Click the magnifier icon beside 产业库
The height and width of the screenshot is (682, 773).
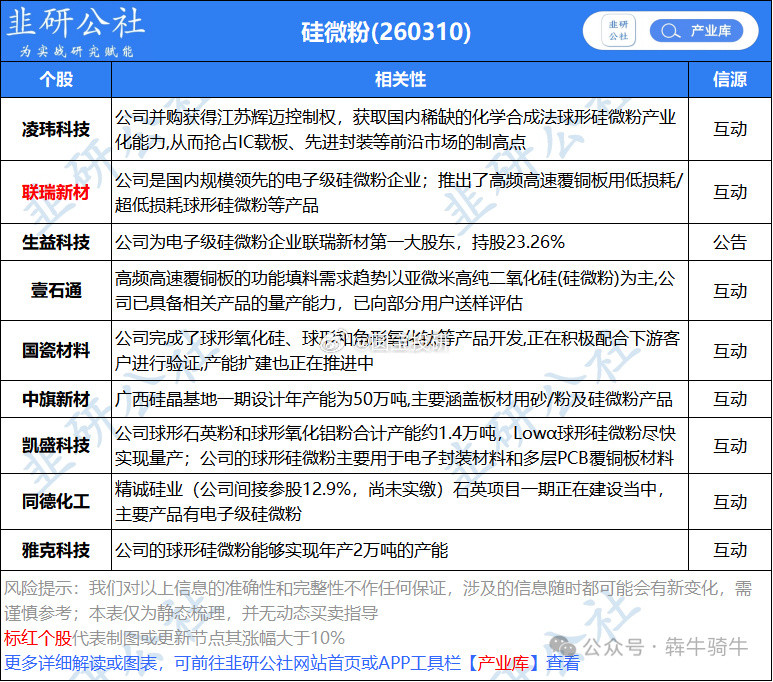click(670, 31)
